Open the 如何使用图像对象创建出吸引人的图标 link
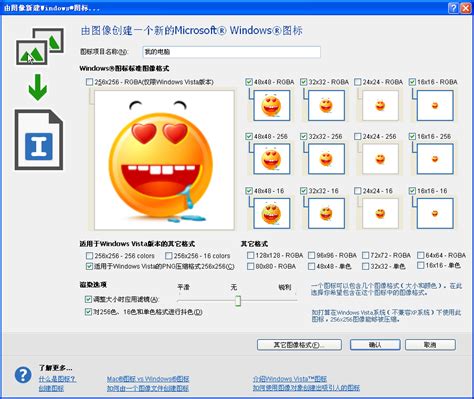This screenshot has width=474, height=399. [306, 388]
